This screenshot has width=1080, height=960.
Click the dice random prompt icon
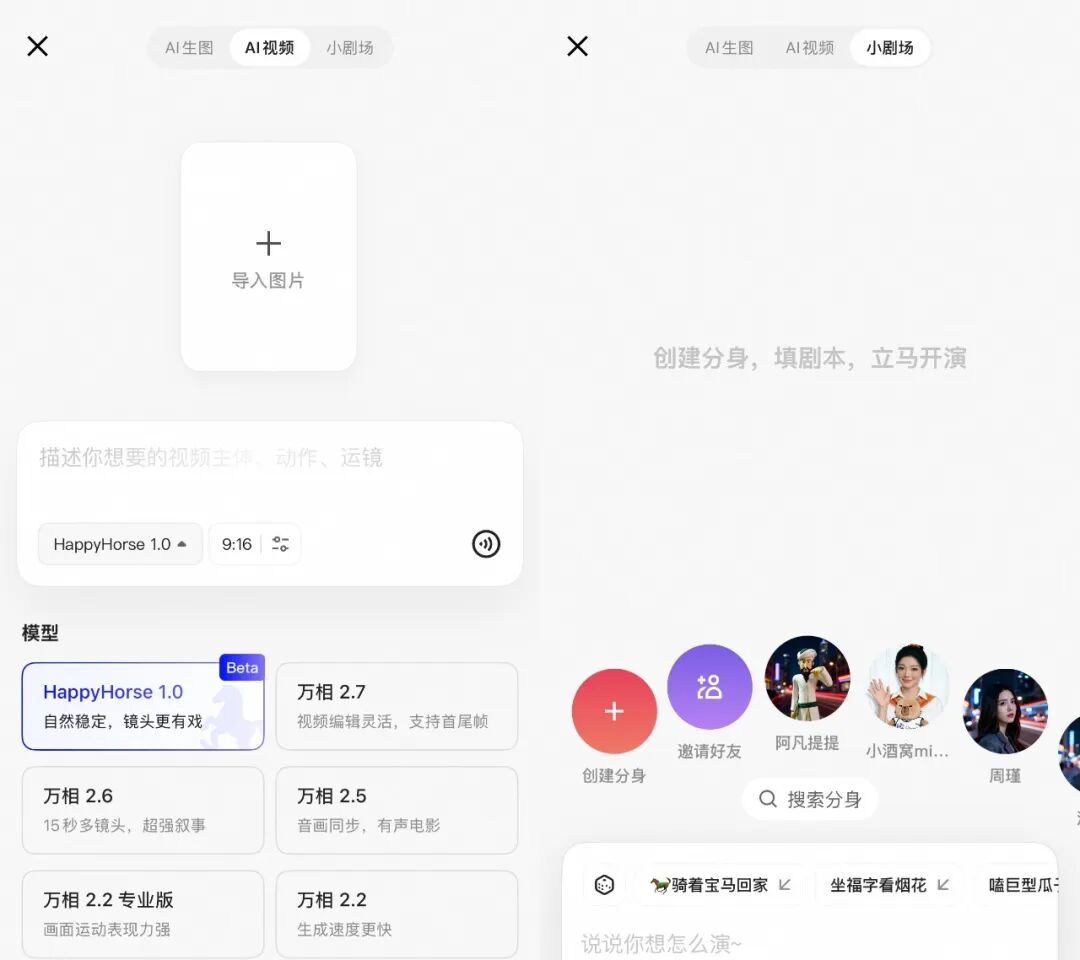click(604, 885)
